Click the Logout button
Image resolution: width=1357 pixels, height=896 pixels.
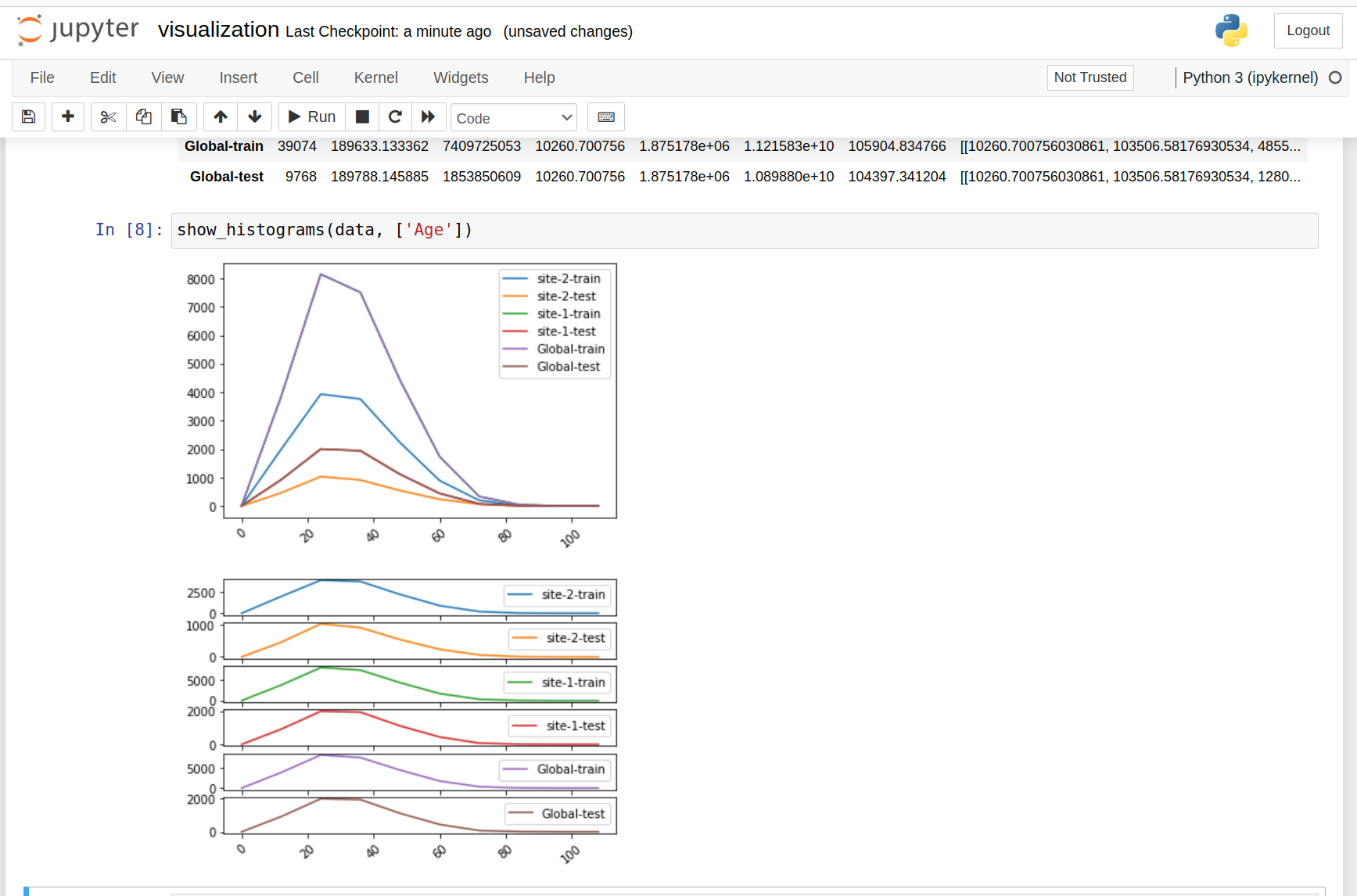[x=1309, y=30]
